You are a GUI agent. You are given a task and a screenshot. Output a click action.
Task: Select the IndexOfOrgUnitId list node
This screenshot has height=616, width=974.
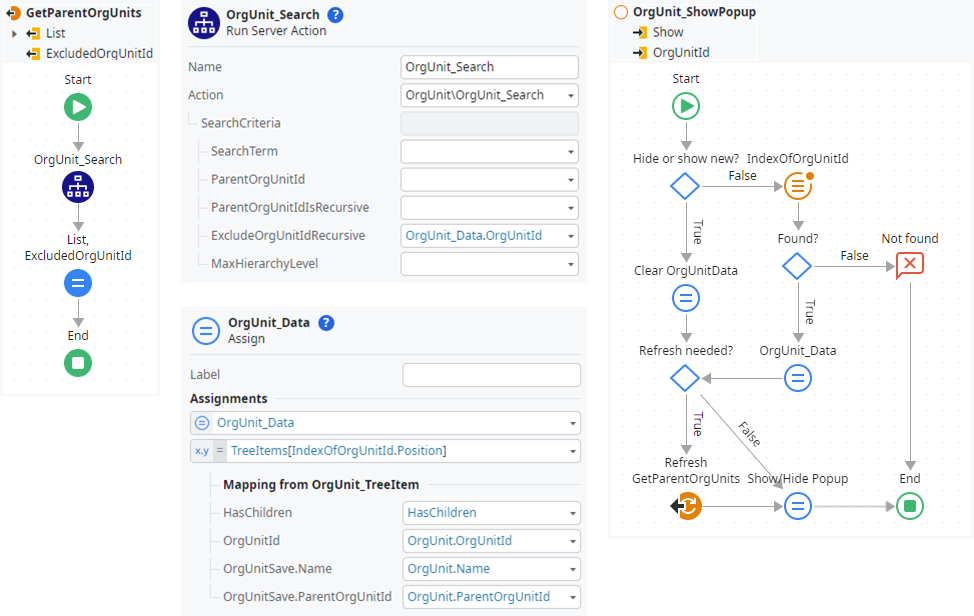pyautogui.click(x=797, y=186)
